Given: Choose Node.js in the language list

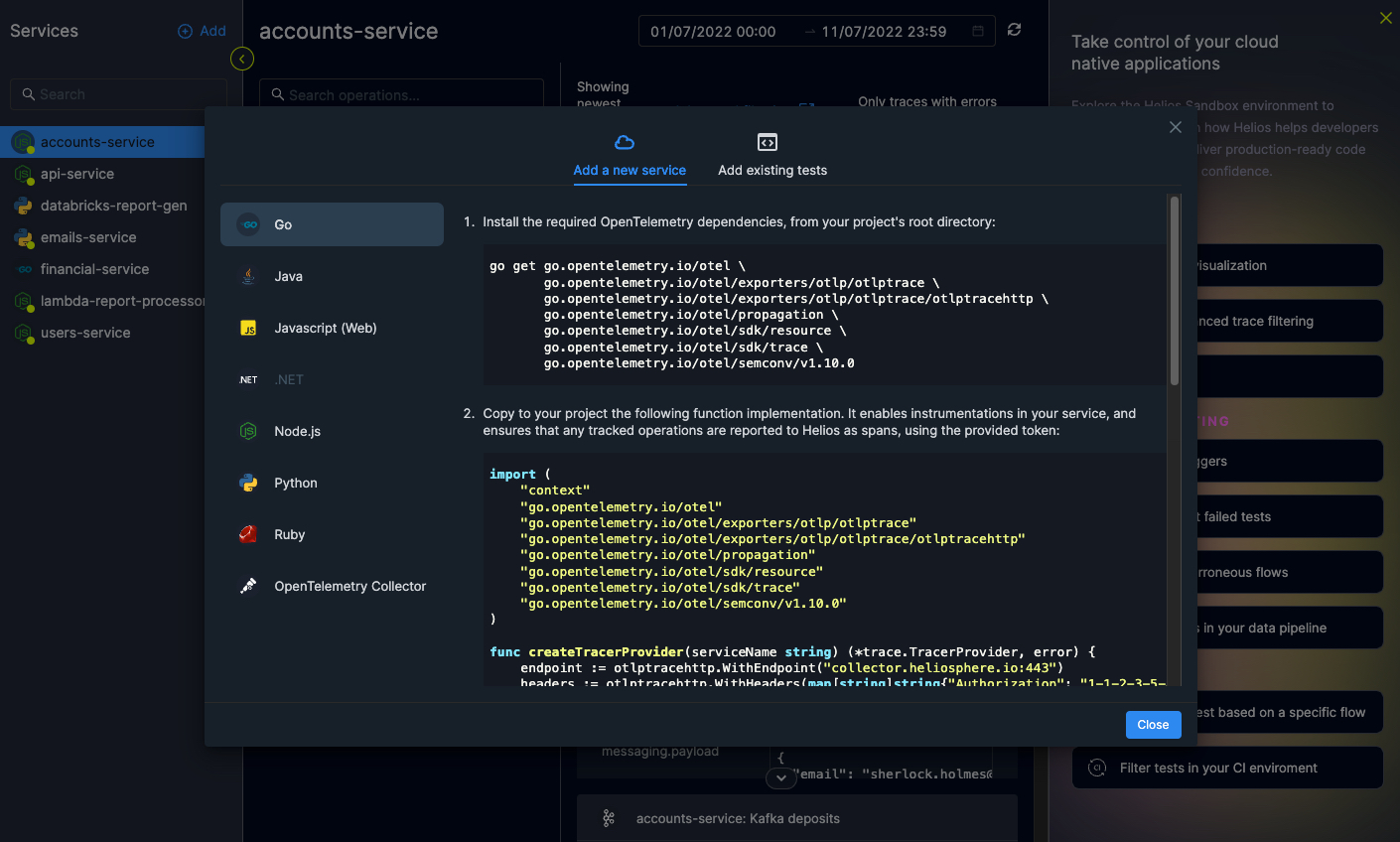Looking at the screenshot, I should point(332,431).
